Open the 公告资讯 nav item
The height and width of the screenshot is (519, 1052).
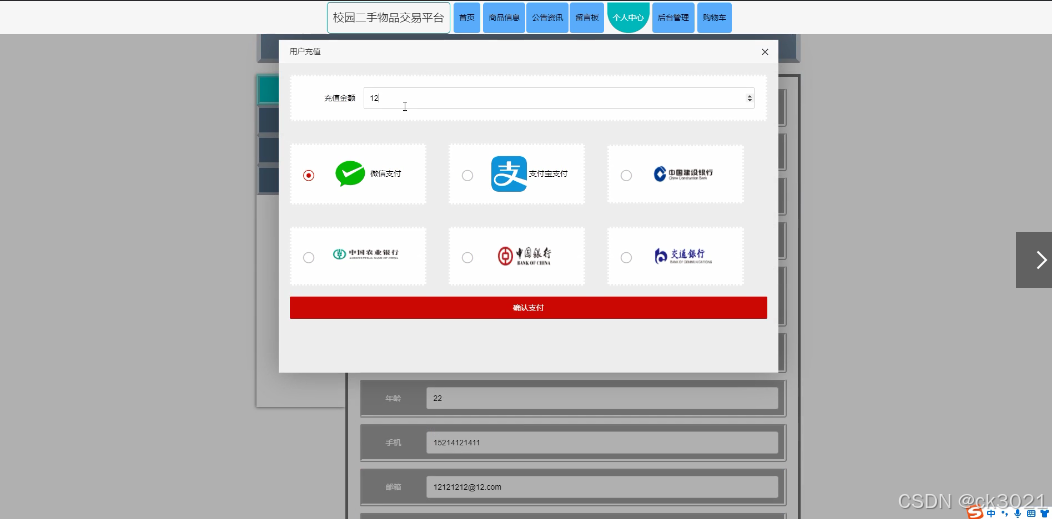(x=547, y=17)
